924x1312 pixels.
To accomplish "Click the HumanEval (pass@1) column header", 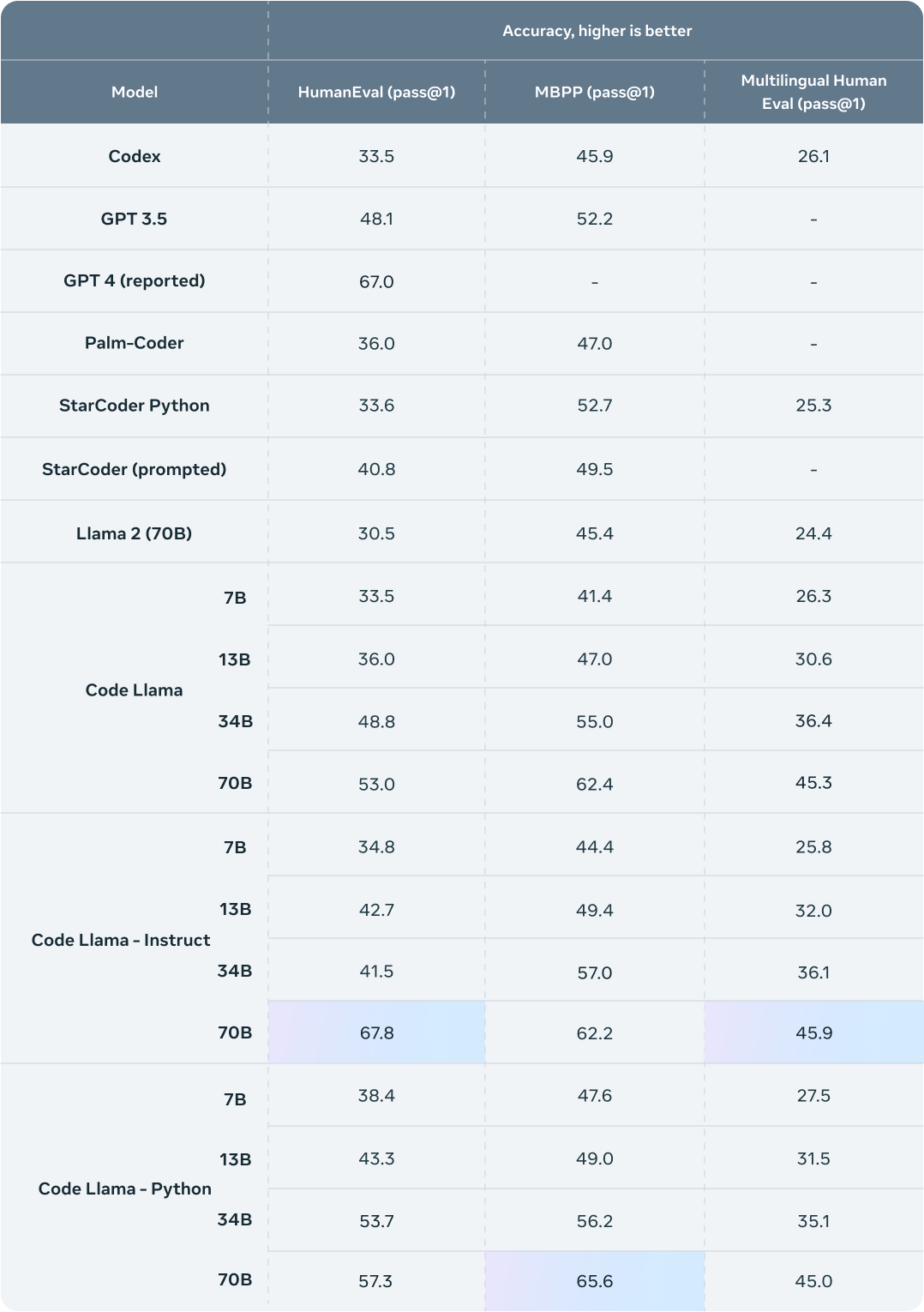I will pyautogui.click(x=376, y=92).
